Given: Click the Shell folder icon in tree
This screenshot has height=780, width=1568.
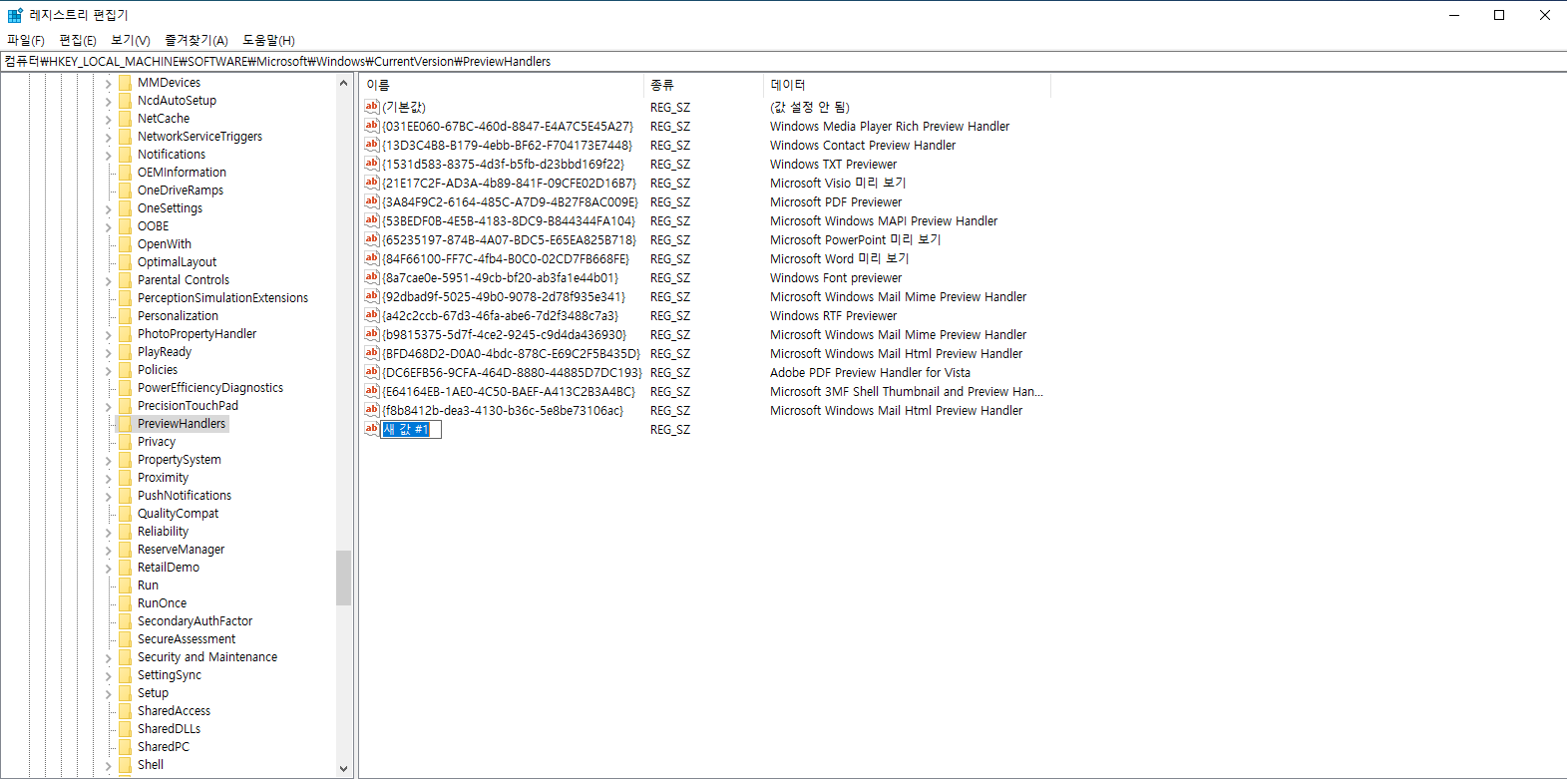Looking at the screenshot, I should pyautogui.click(x=125, y=765).
